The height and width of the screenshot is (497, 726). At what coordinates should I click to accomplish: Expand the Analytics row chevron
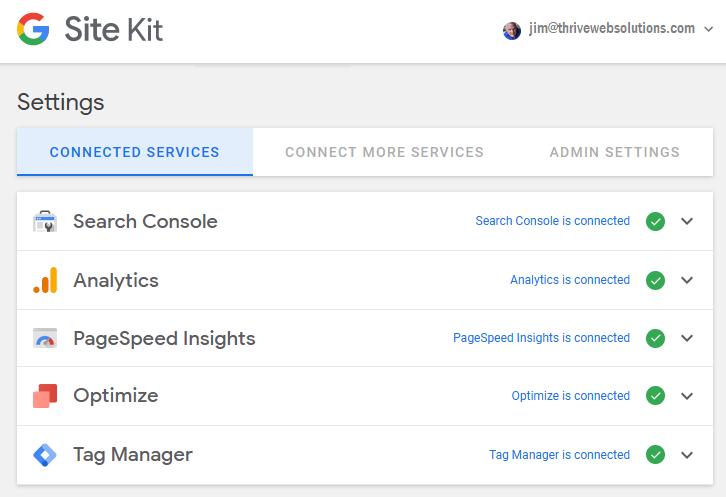[x=687, y=280]
